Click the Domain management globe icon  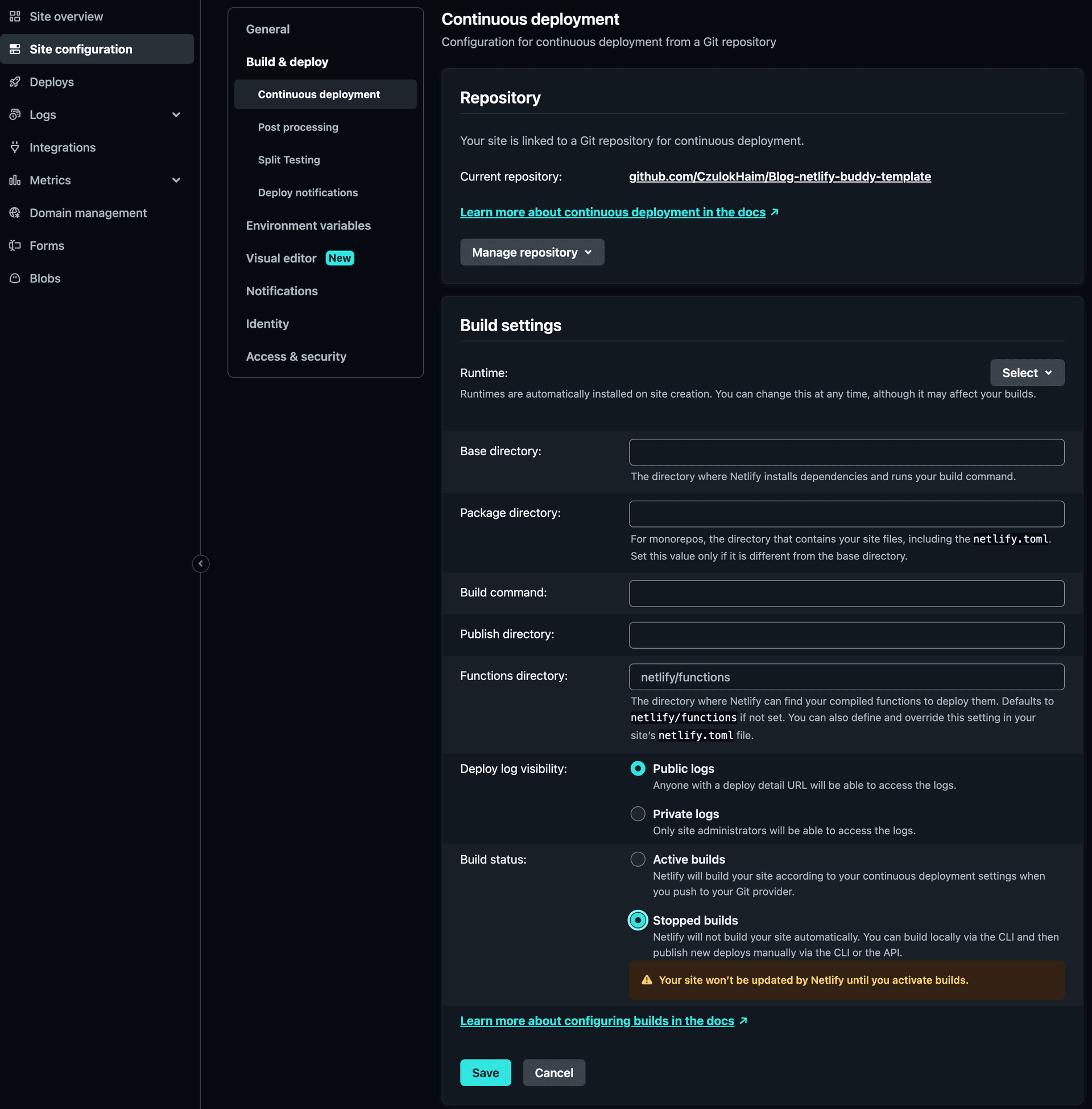[x=15, y=212]
